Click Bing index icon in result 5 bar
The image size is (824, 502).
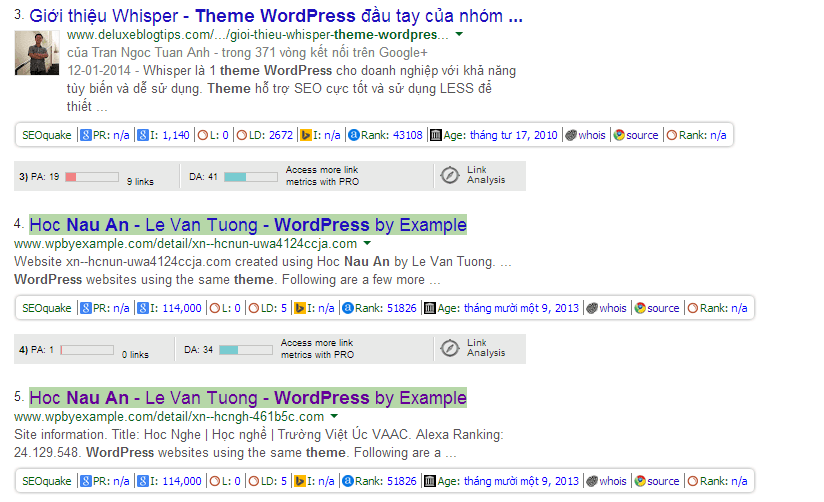(300, 481)
